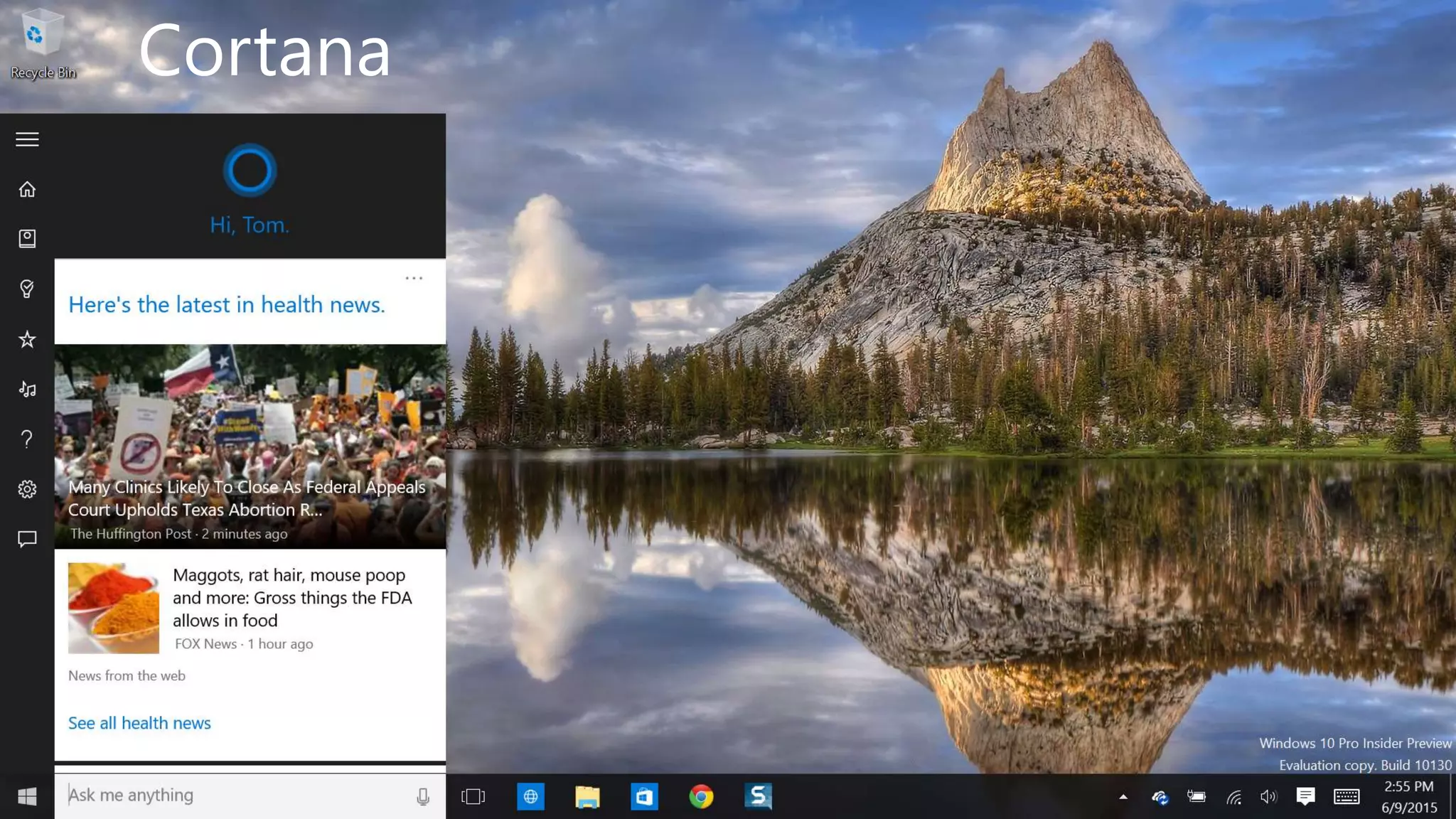Click the News from the web label
Viewport: 1456px width, 819px height.
pyautogui.click(x=127, y=676)
